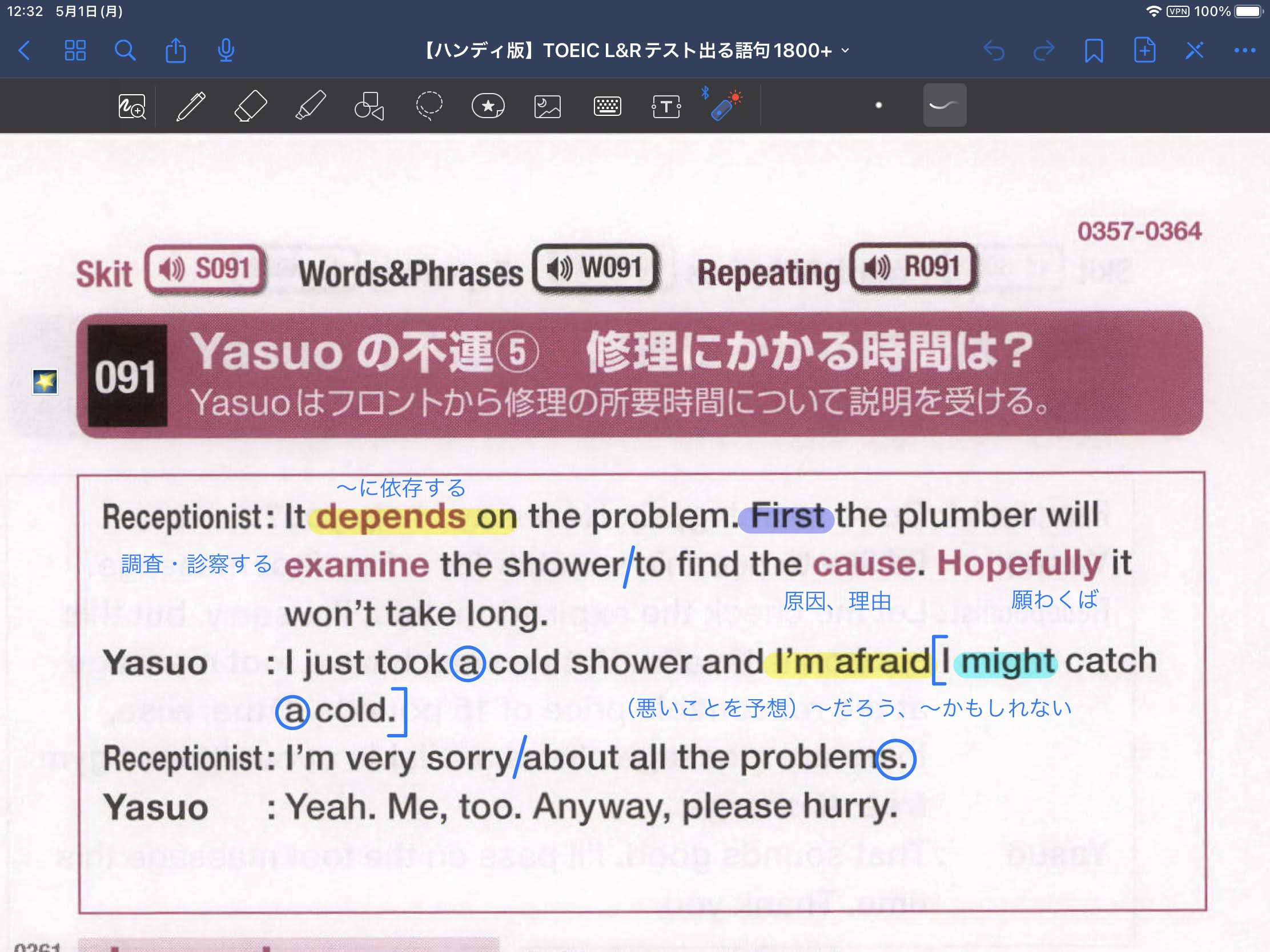Image resolution: width=1270 pixels, height=952 pixels.
Task: Tap the Wi-Fi status icon
Action: [x=1153, y=11]
